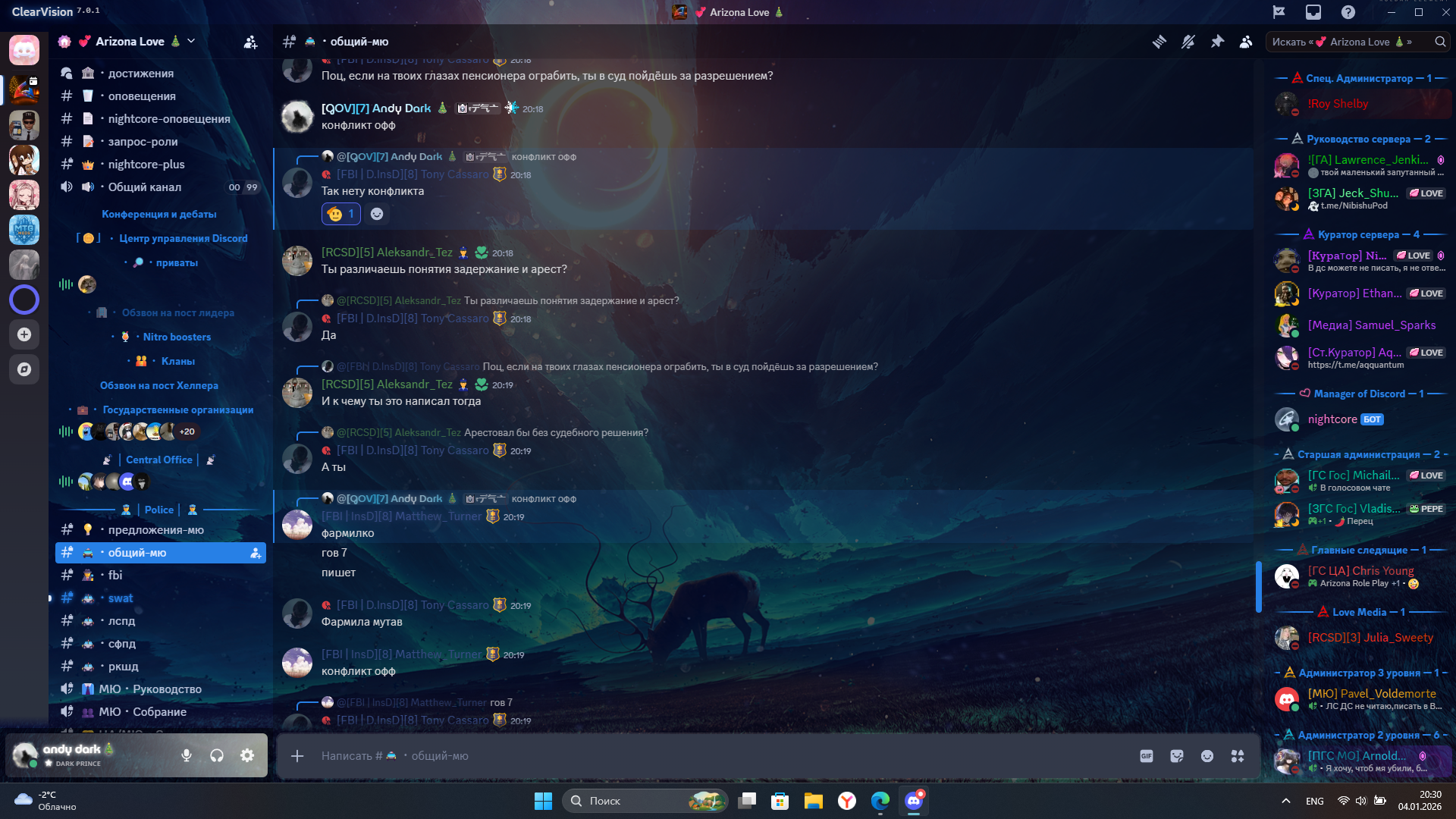The height and width of the screenshot is (819, 1456).
Task: Hide the member list panel
Action: coord(1246,42)
